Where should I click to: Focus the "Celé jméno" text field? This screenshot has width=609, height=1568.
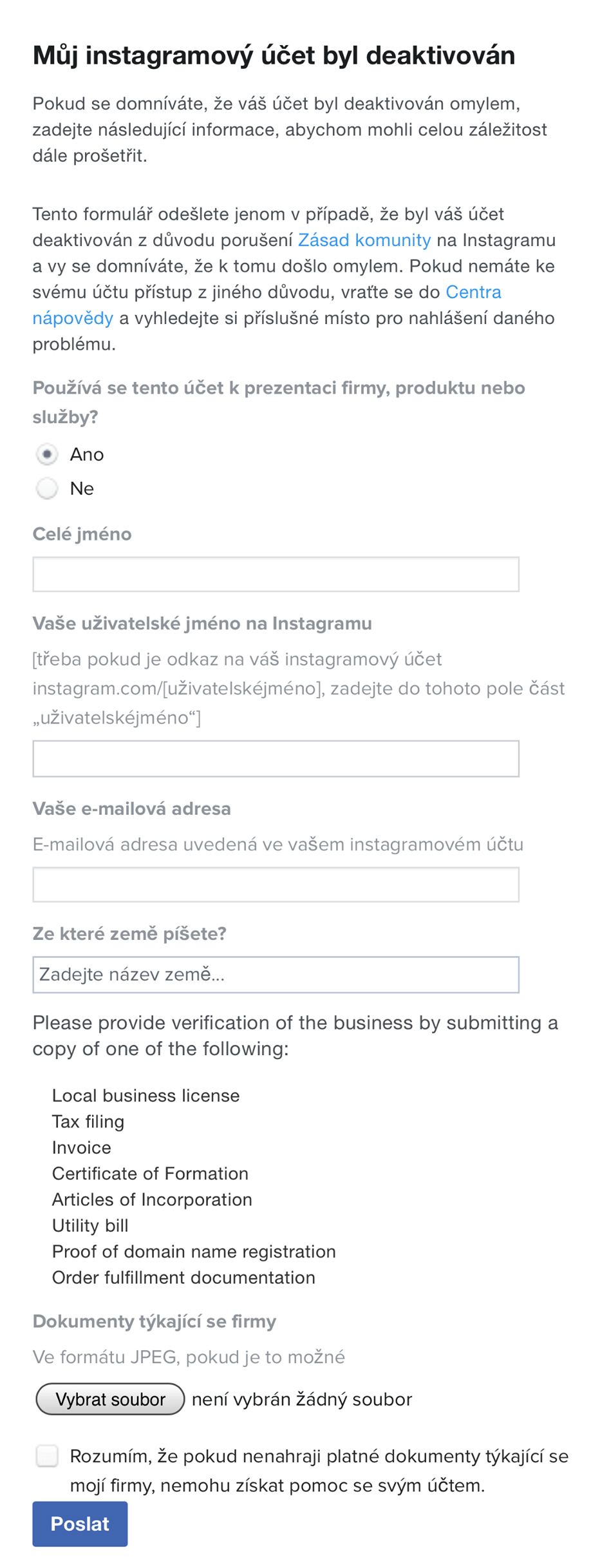point(276,574)
